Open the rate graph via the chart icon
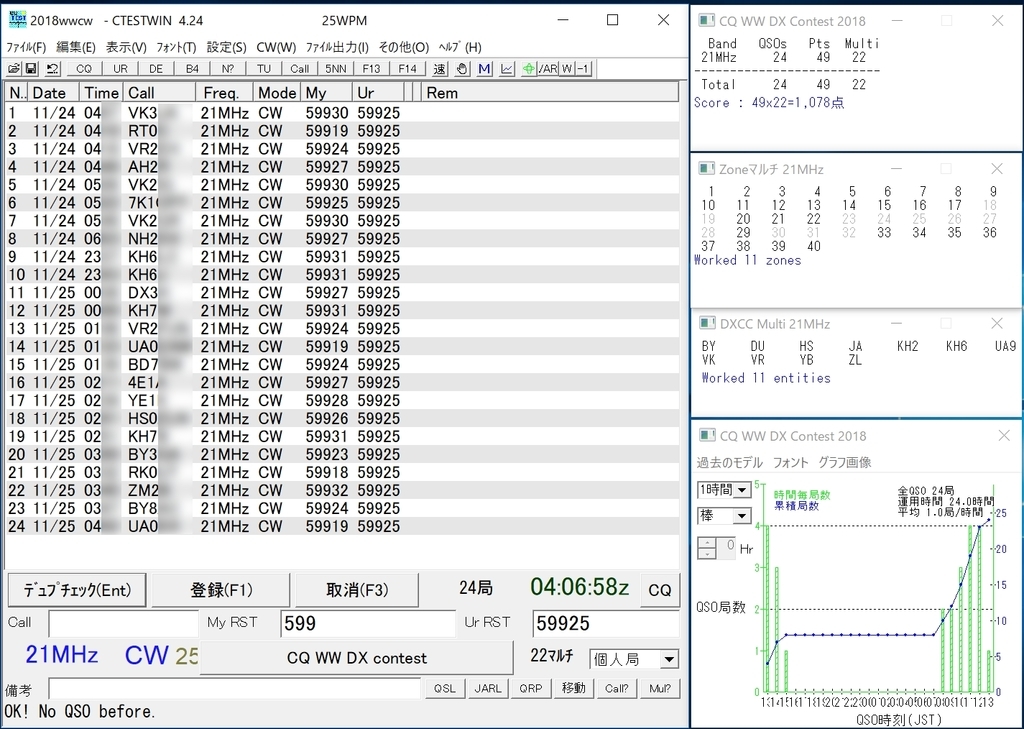The width and height of the screenshot is (1024, 729). point(506,68)
